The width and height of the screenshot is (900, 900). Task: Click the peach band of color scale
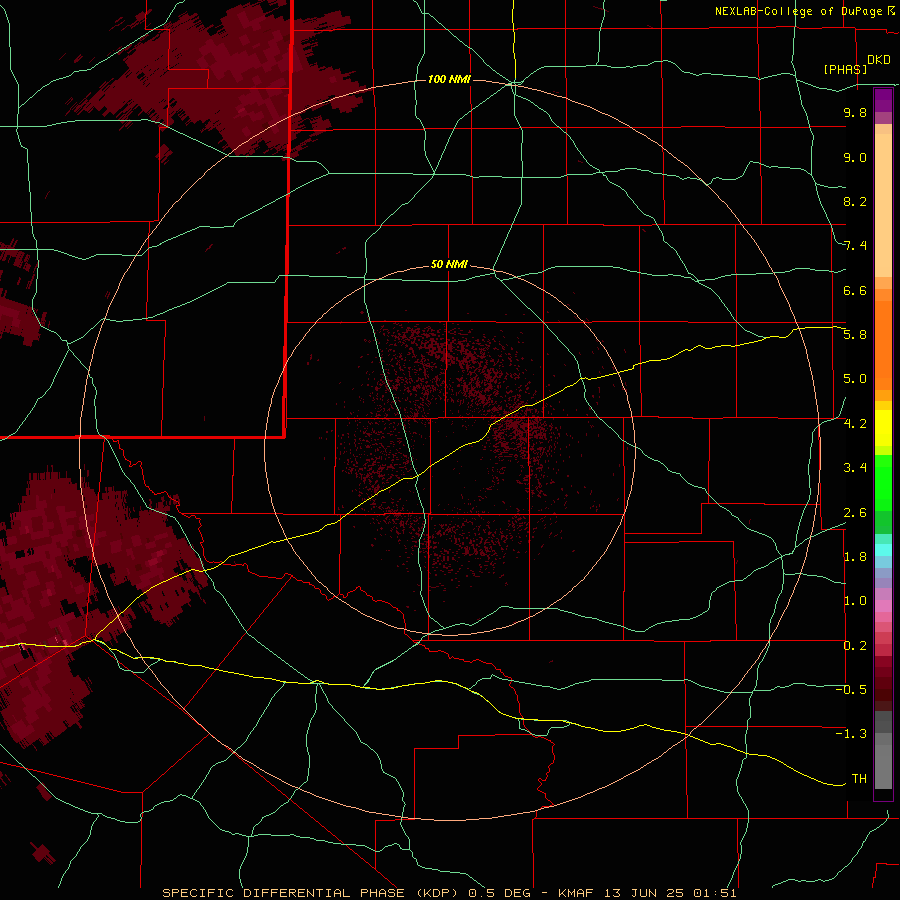coord(883,205)
